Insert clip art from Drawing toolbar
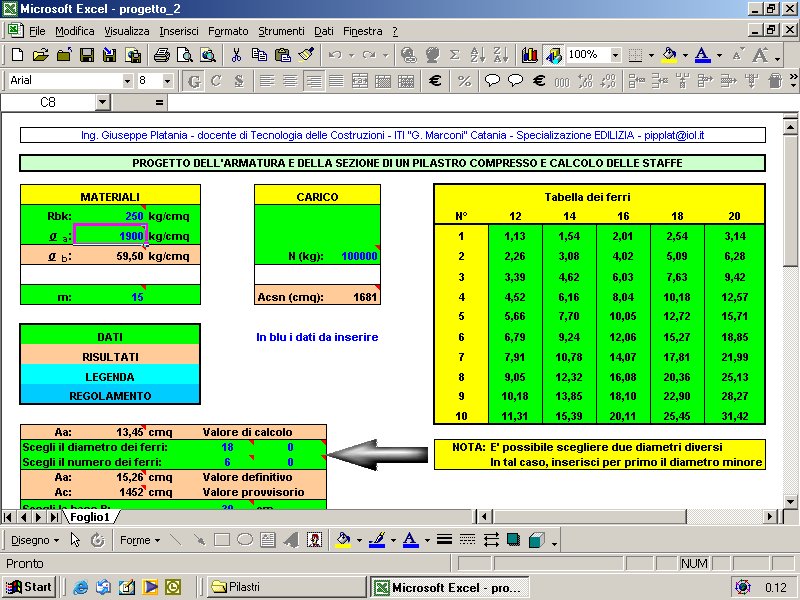 [x=314, y=540]
